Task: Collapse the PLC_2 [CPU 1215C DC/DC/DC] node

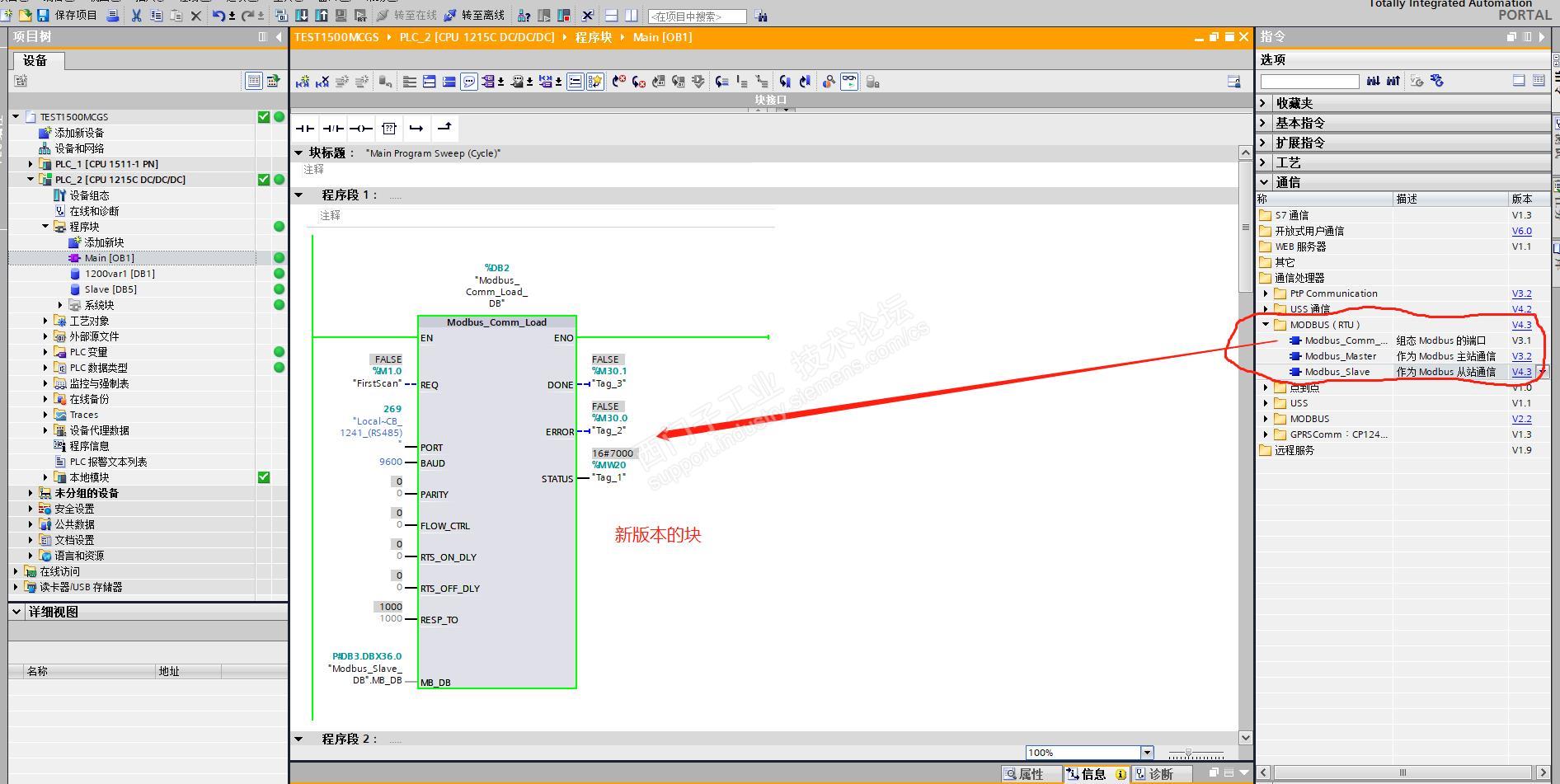Action: [31, 180]
